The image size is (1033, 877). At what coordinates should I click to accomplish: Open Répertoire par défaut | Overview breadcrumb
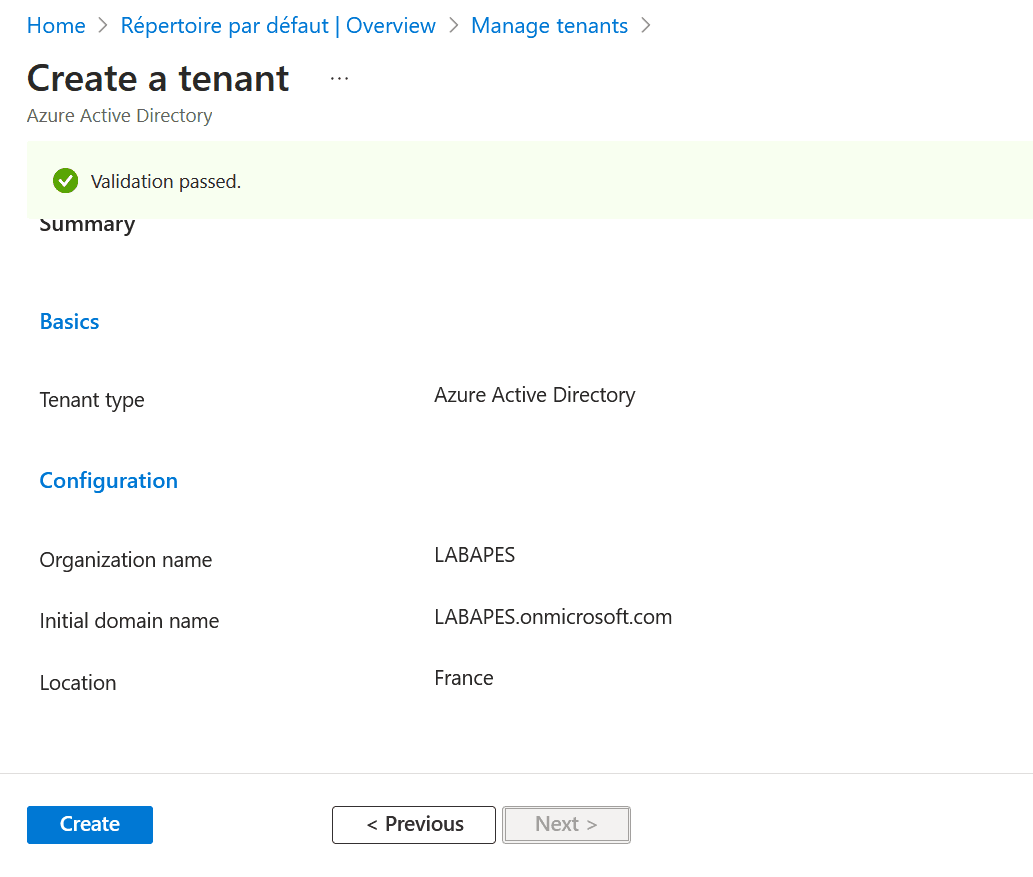[x=278, y=26]
